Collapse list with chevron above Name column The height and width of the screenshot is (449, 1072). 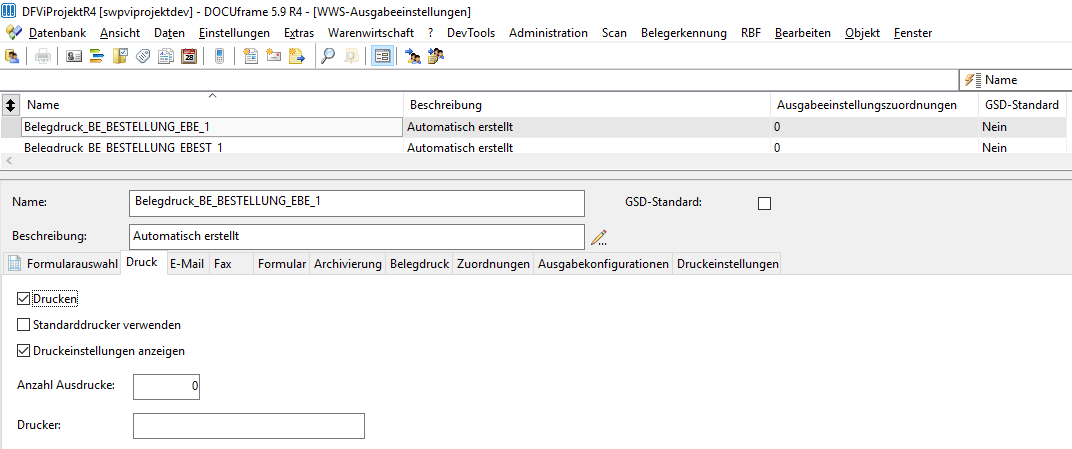tap(213, 95)
